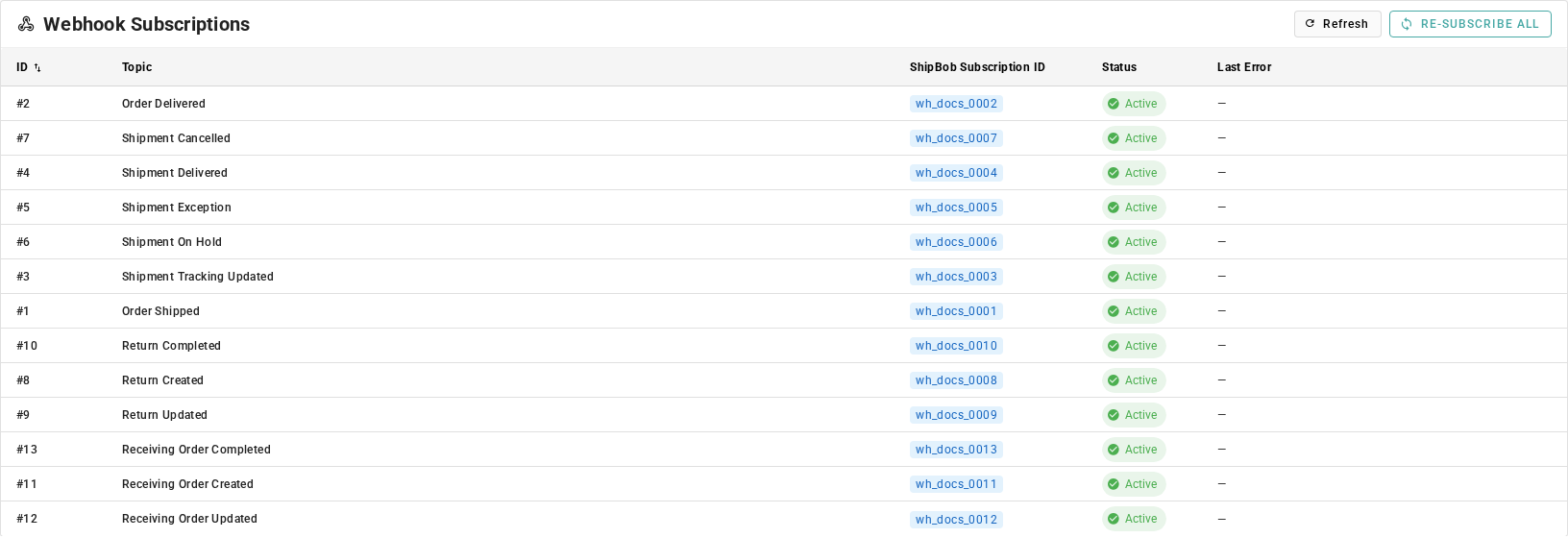Click the ShipBob Subscription ID column header
Image resolution: width=1568 pixels, height=538 pixels.
pos(977,67)
